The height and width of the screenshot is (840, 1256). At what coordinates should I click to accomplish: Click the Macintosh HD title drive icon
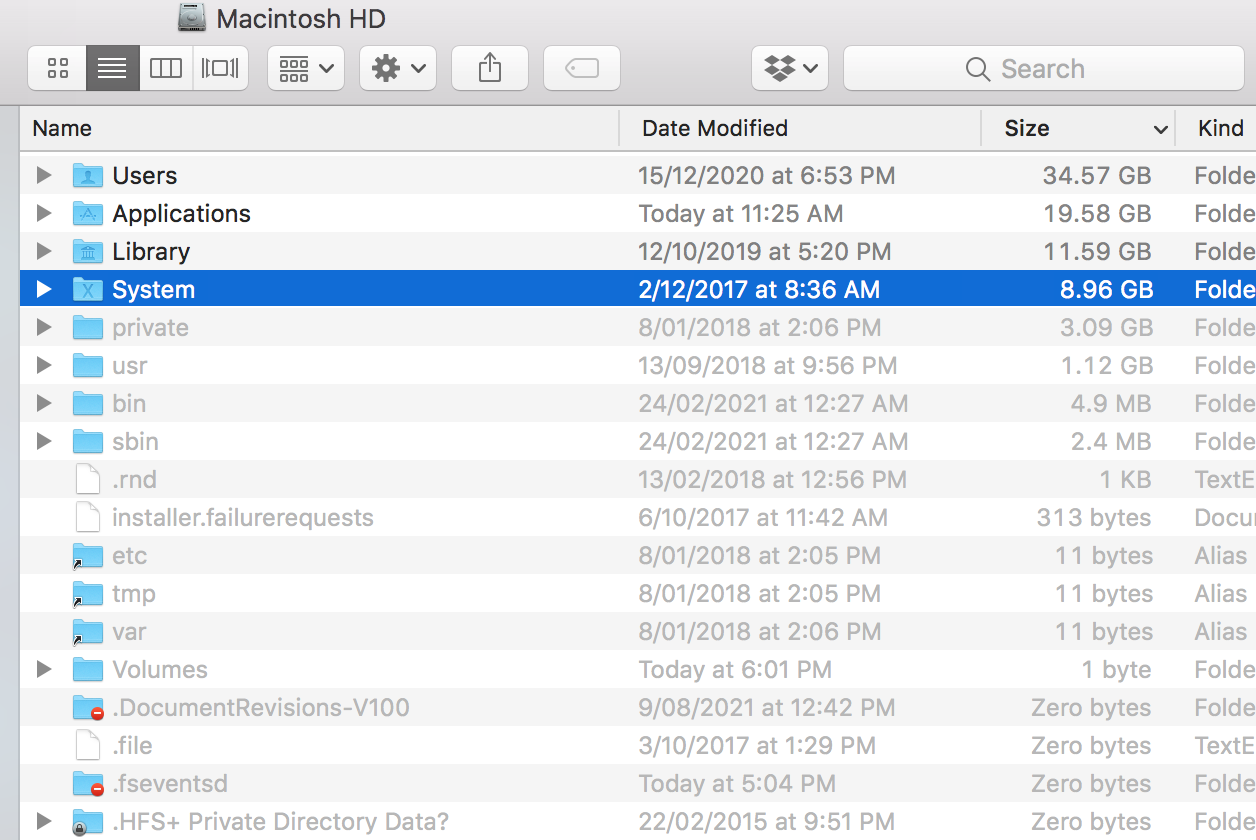click(192, 18)
